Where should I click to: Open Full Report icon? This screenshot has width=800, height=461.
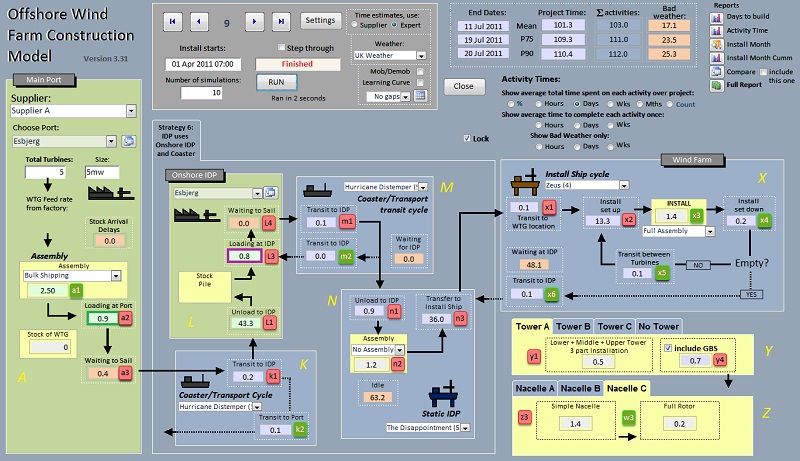point(716,85)
